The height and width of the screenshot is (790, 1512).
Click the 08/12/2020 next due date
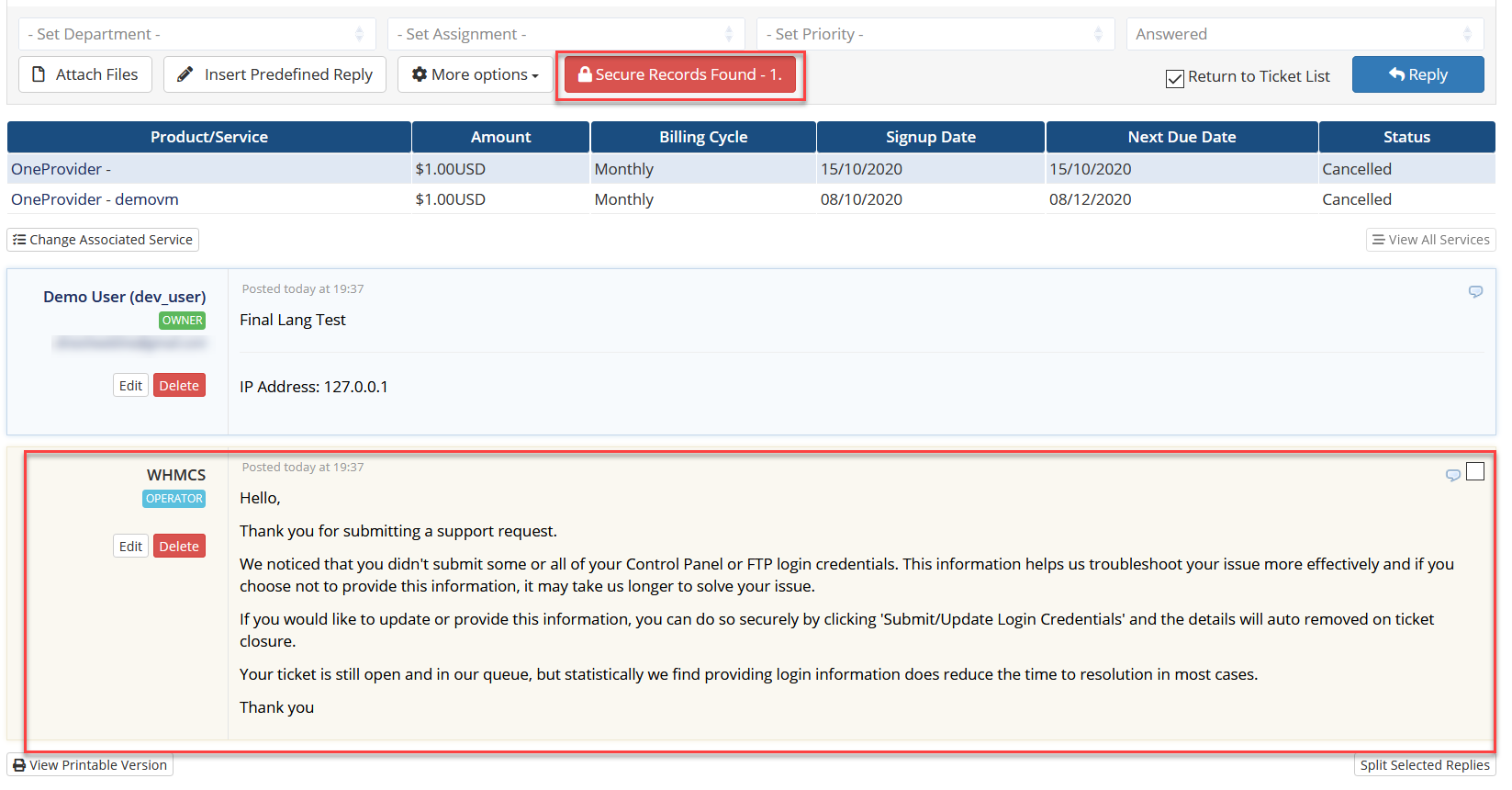[x=1090, y=199]
